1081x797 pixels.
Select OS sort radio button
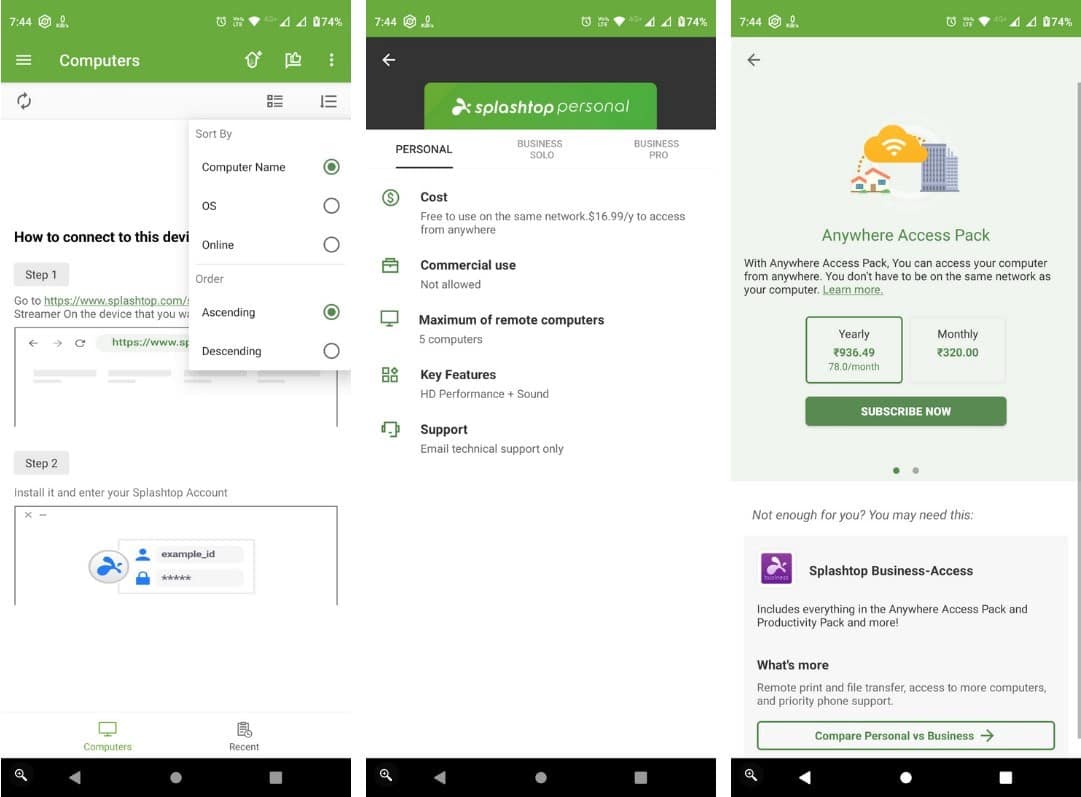tap(331, 205)
